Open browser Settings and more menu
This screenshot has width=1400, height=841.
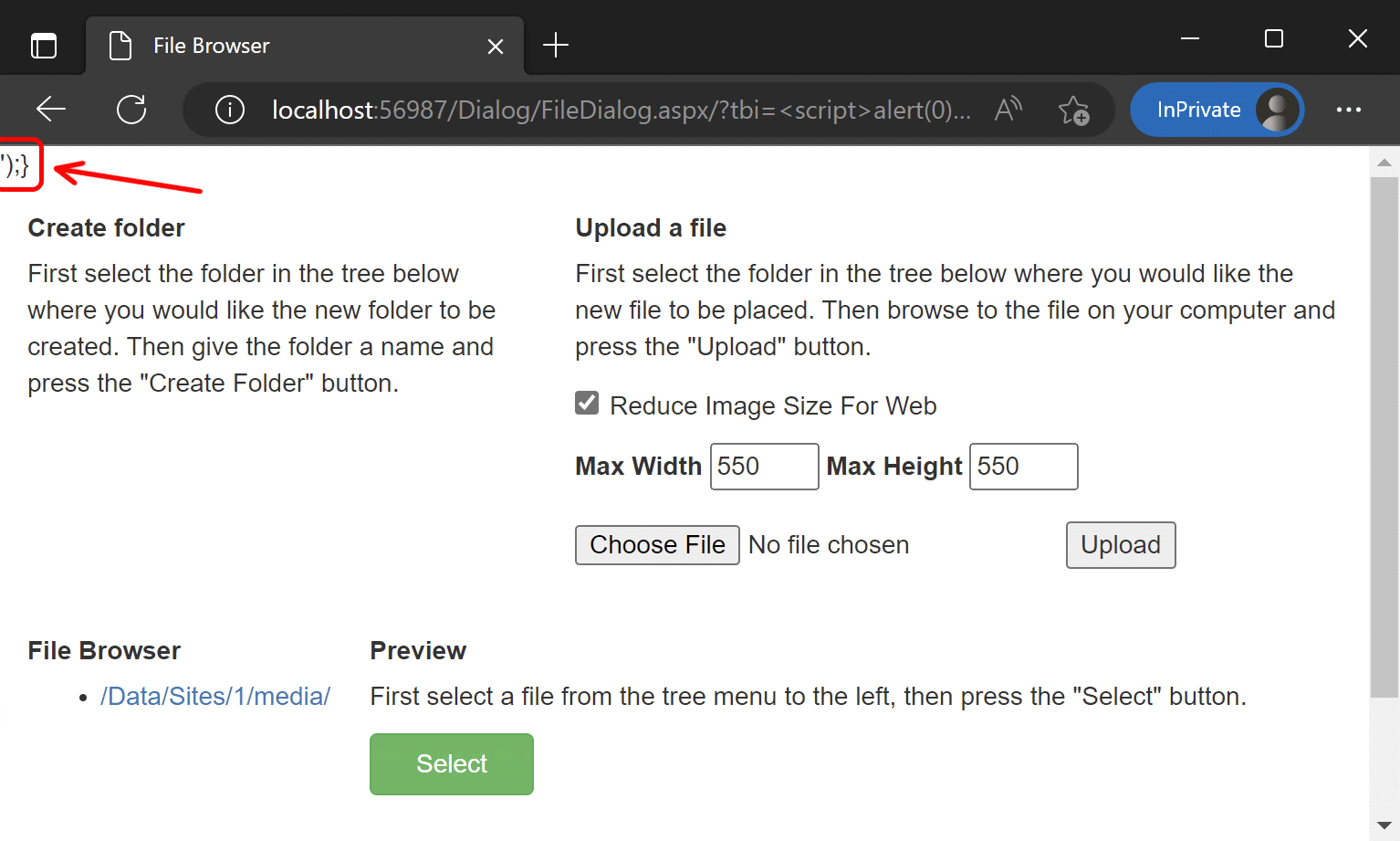coord(1348,110)
